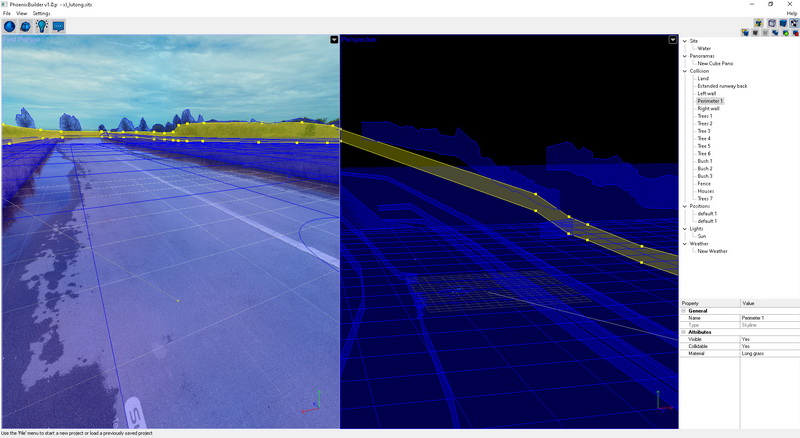The width and height of the screenshot is (800, 438).
Task: Open the Perspective viewport dropdown arrow
Action: click(x=673, y=41)
